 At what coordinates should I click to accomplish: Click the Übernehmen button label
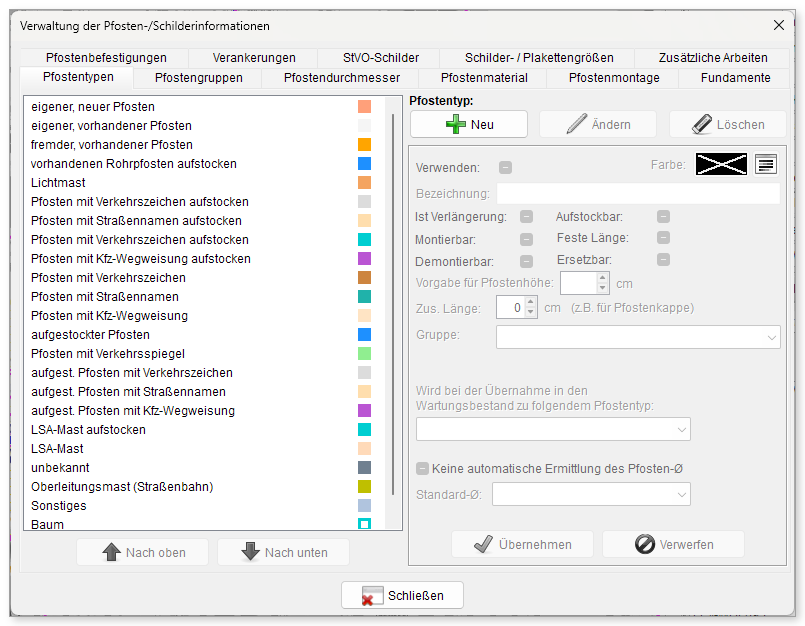point(535,544)
